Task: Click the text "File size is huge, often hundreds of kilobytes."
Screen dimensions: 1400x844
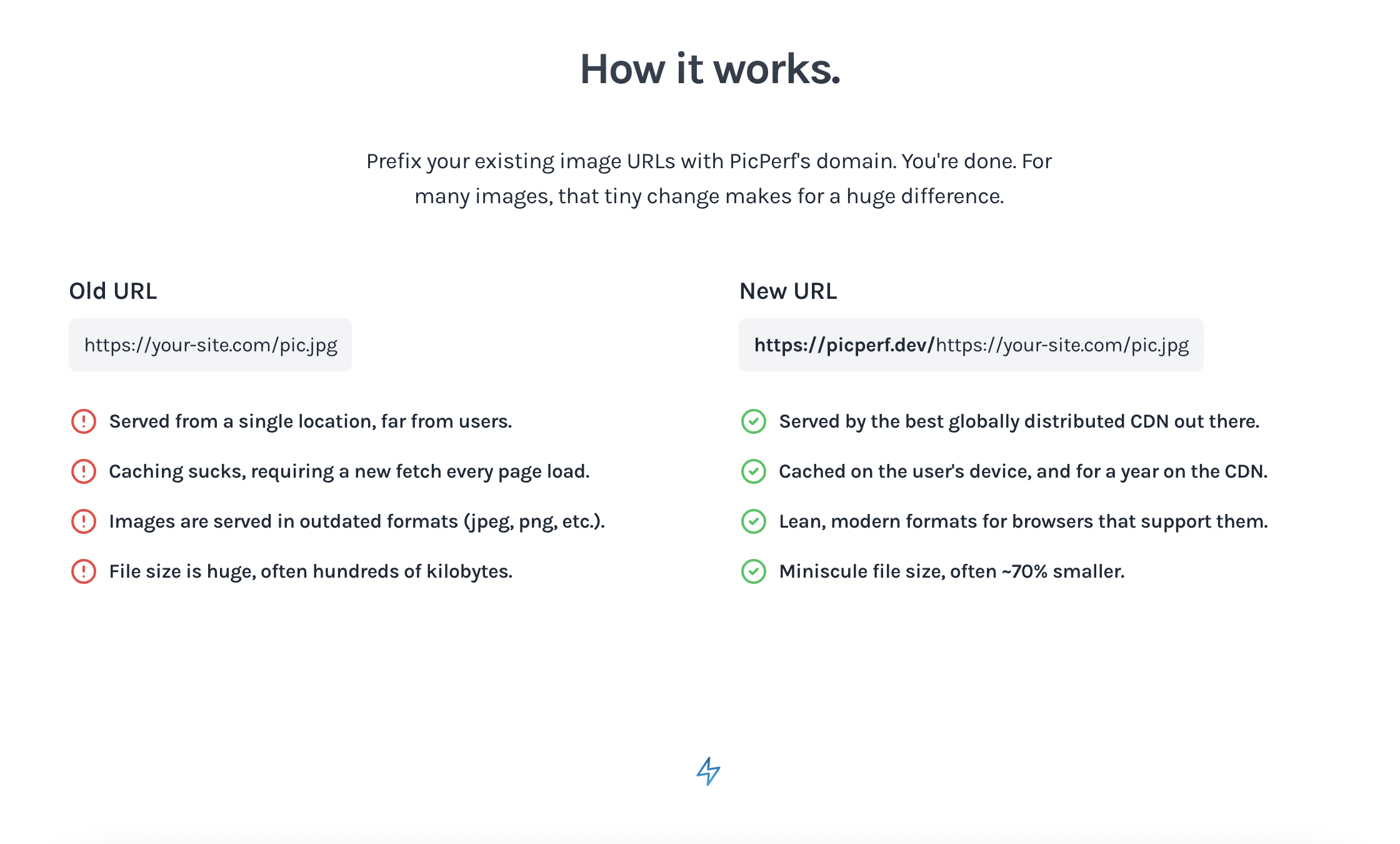Action: click(x=311, y=572)
